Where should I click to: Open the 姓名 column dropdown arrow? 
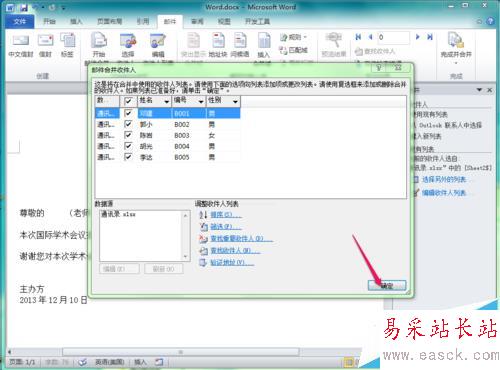(166, 101)
